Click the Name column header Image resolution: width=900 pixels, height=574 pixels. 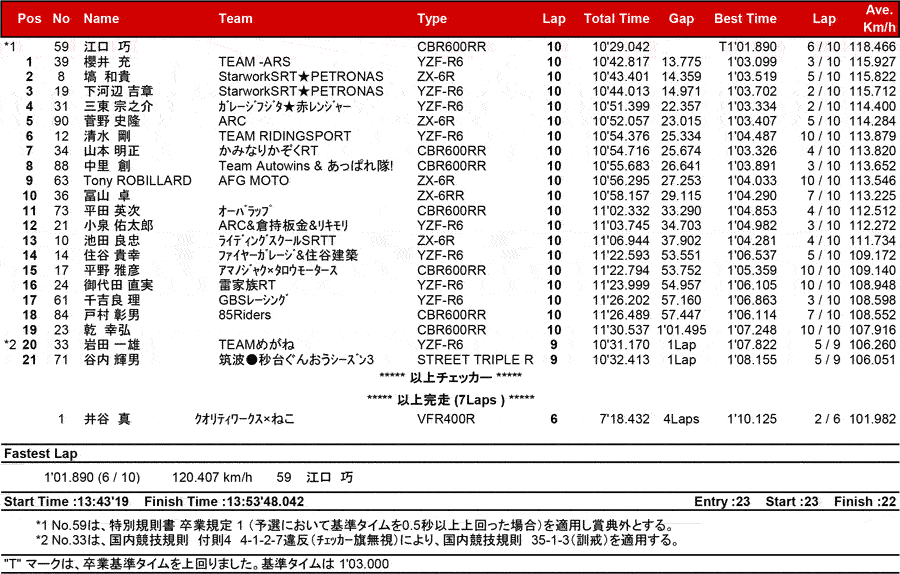tap(101, 18)
